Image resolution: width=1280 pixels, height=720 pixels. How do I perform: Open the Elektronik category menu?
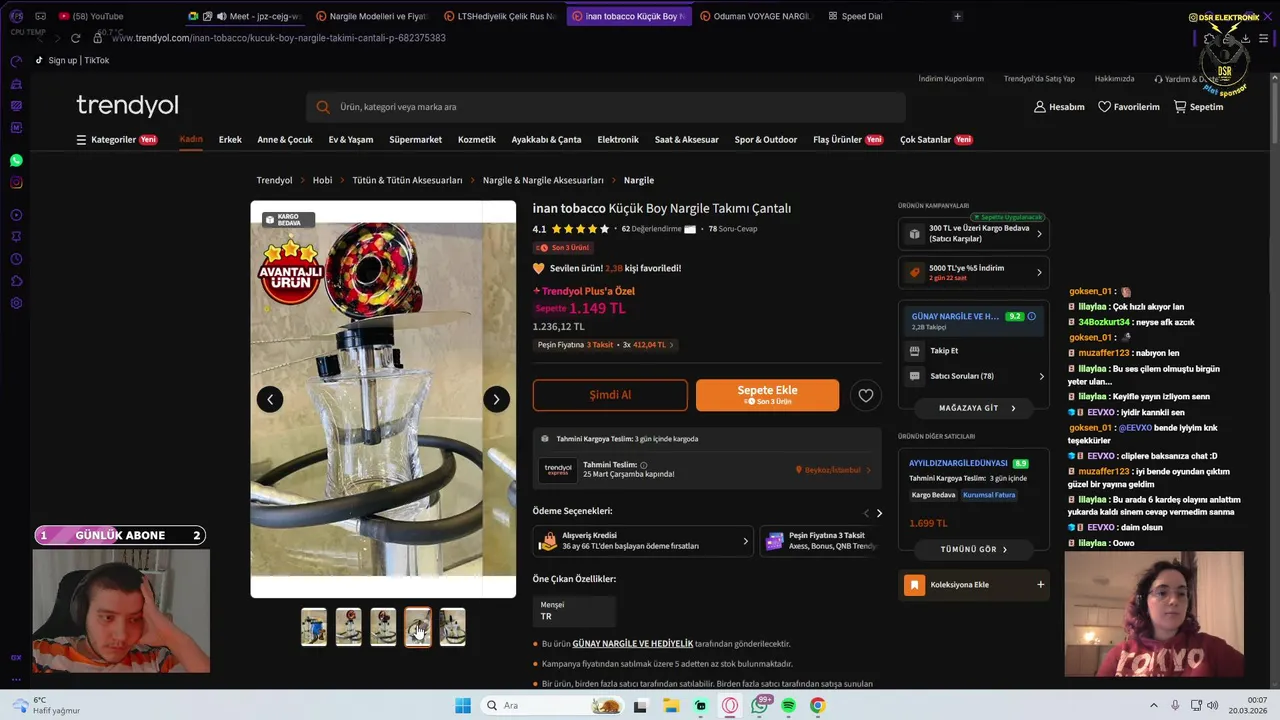pyautogui.click(x=618, y=140)
